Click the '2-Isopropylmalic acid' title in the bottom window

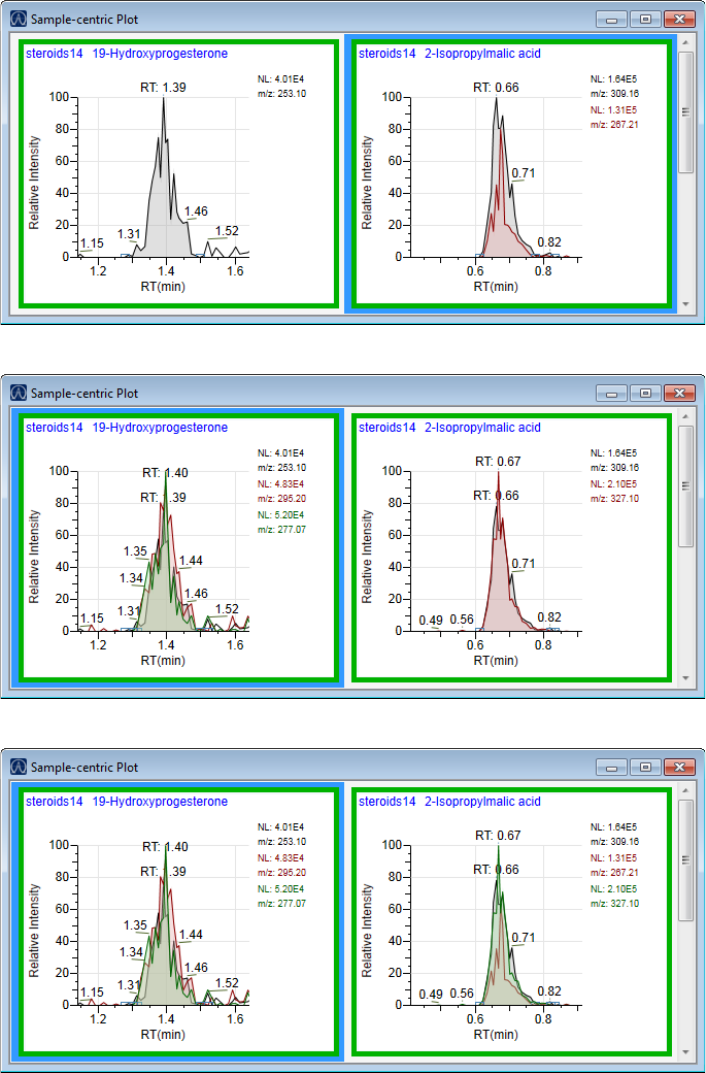(x=482, y=801)
